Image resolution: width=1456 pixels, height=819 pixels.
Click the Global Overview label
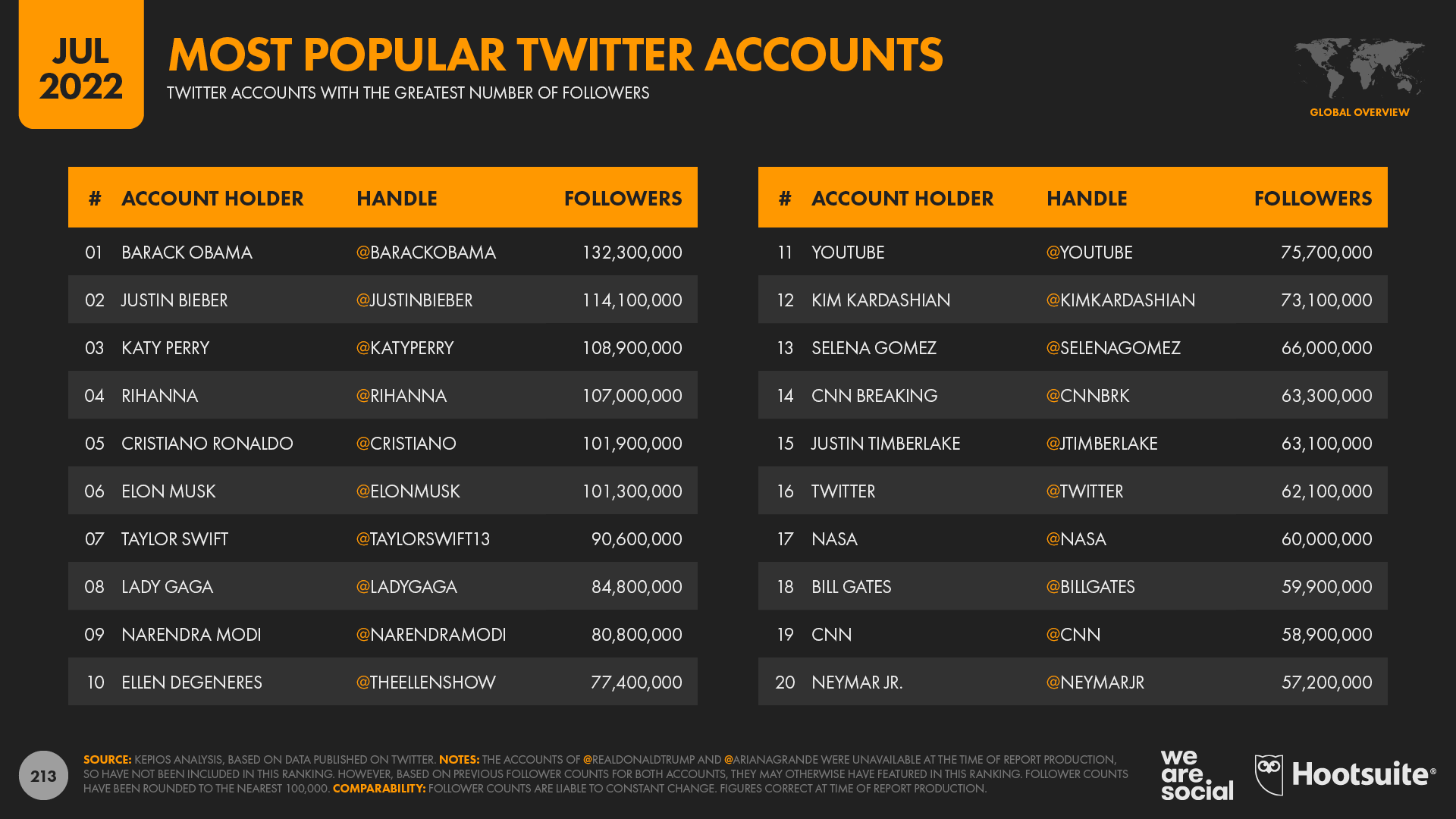click(1359, 112)
